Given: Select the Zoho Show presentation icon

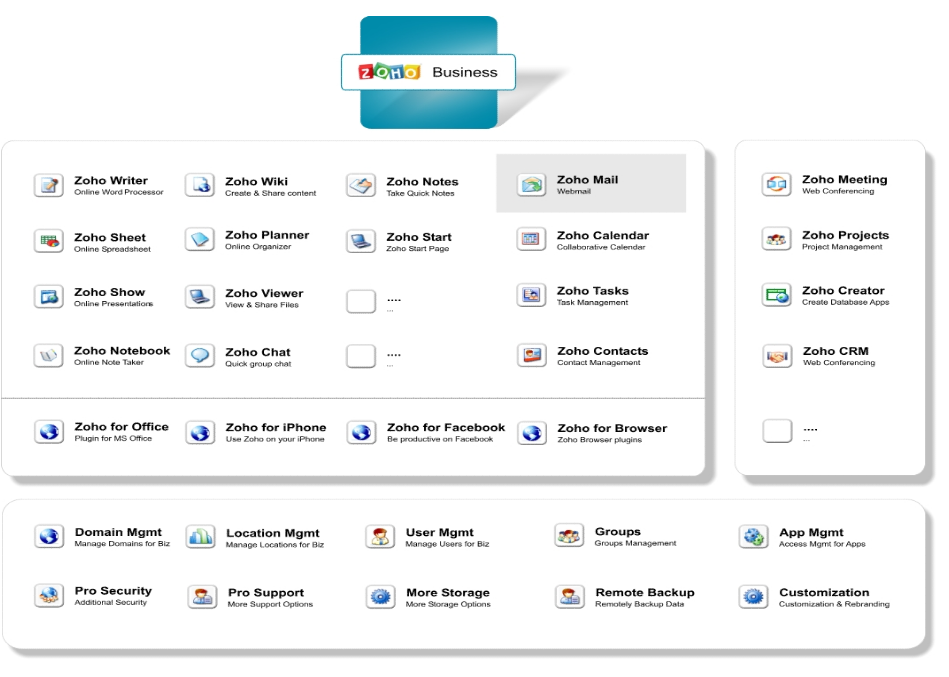Looking at the screenshot, I should coord(49,296).
